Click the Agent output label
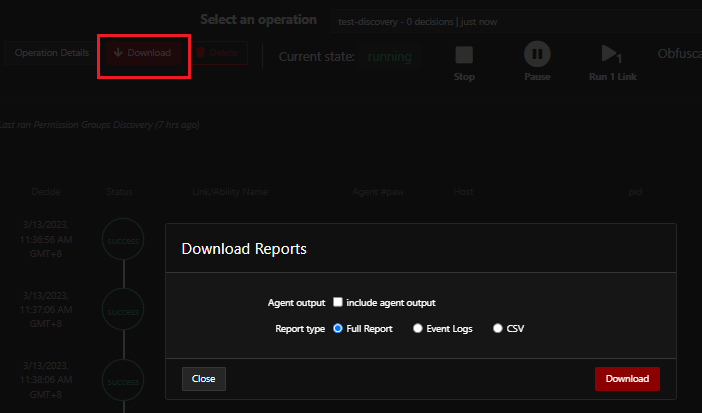The width and height of the screenshot is (702, 413). pyautogui.click(x=296, y=303)
